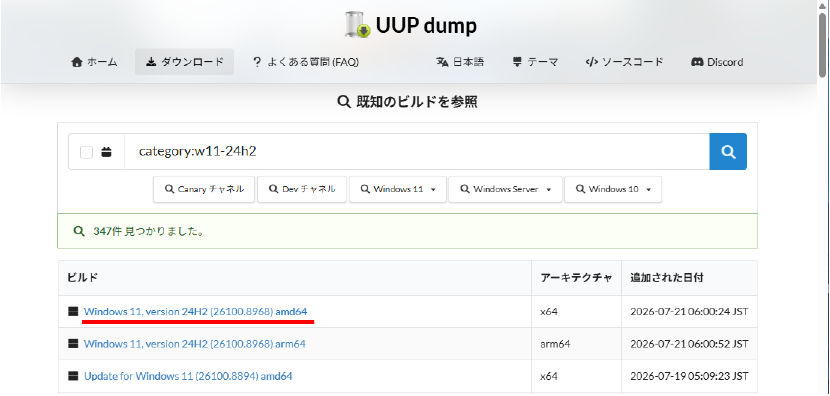Click the date 2026-07-19 05:09:23 JST

pos(689,376)
